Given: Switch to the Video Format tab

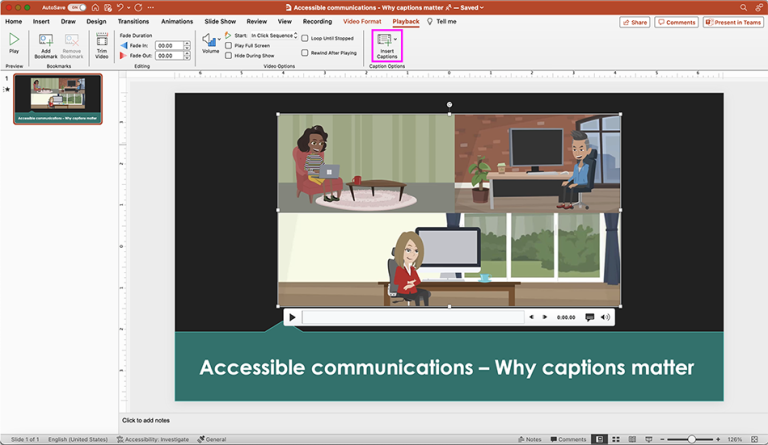Looking at the screenshot, I should click(x=361, y=21).
